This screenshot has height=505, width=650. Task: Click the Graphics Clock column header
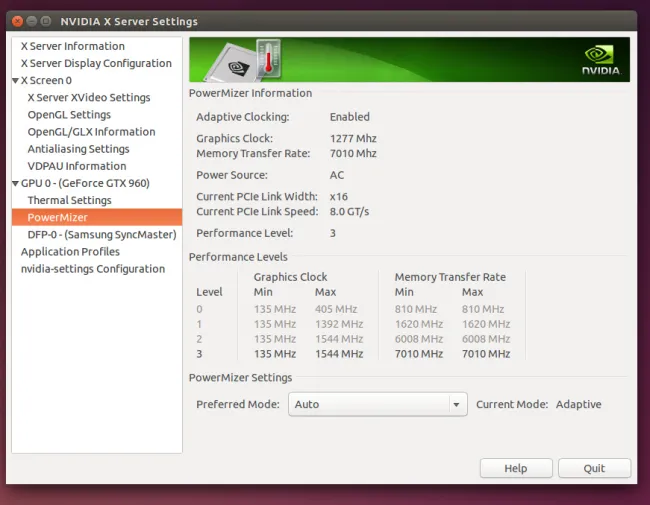pos(290,277)
